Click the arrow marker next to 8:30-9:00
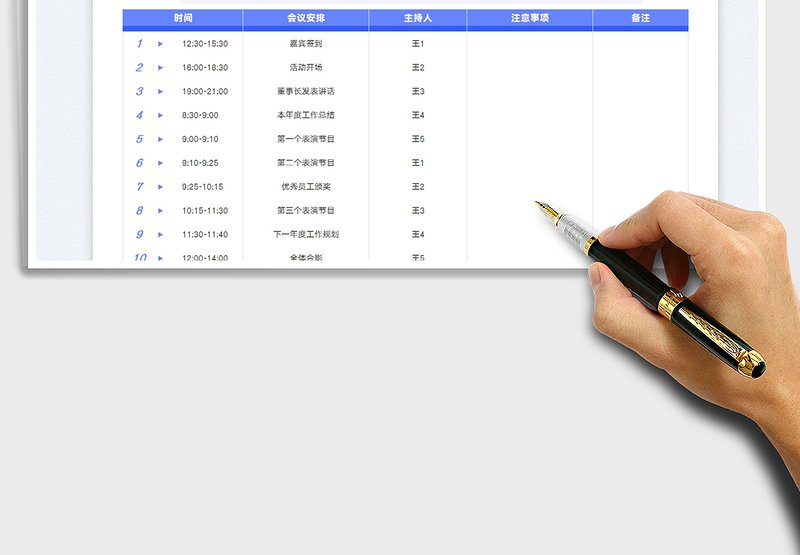 pos(160,116)
